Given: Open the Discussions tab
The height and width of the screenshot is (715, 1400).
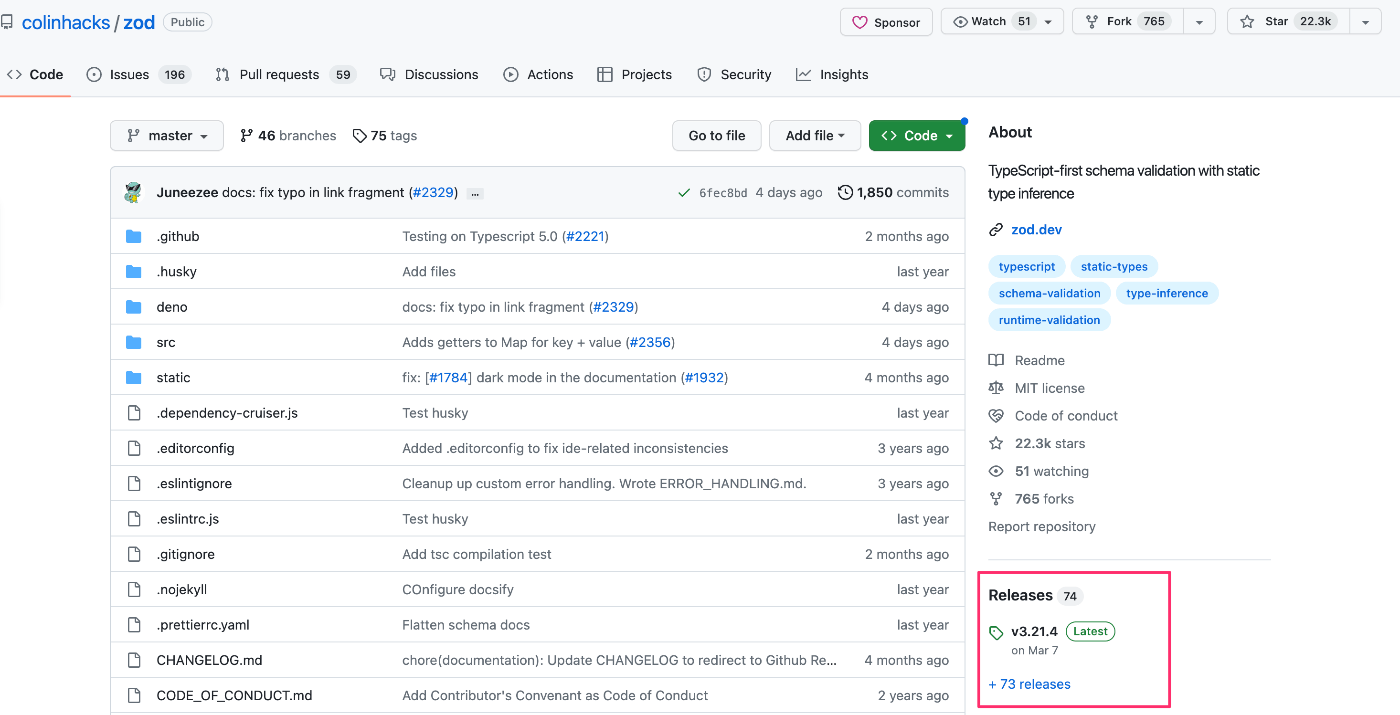Looking at the screenshot, I should 429,75.
